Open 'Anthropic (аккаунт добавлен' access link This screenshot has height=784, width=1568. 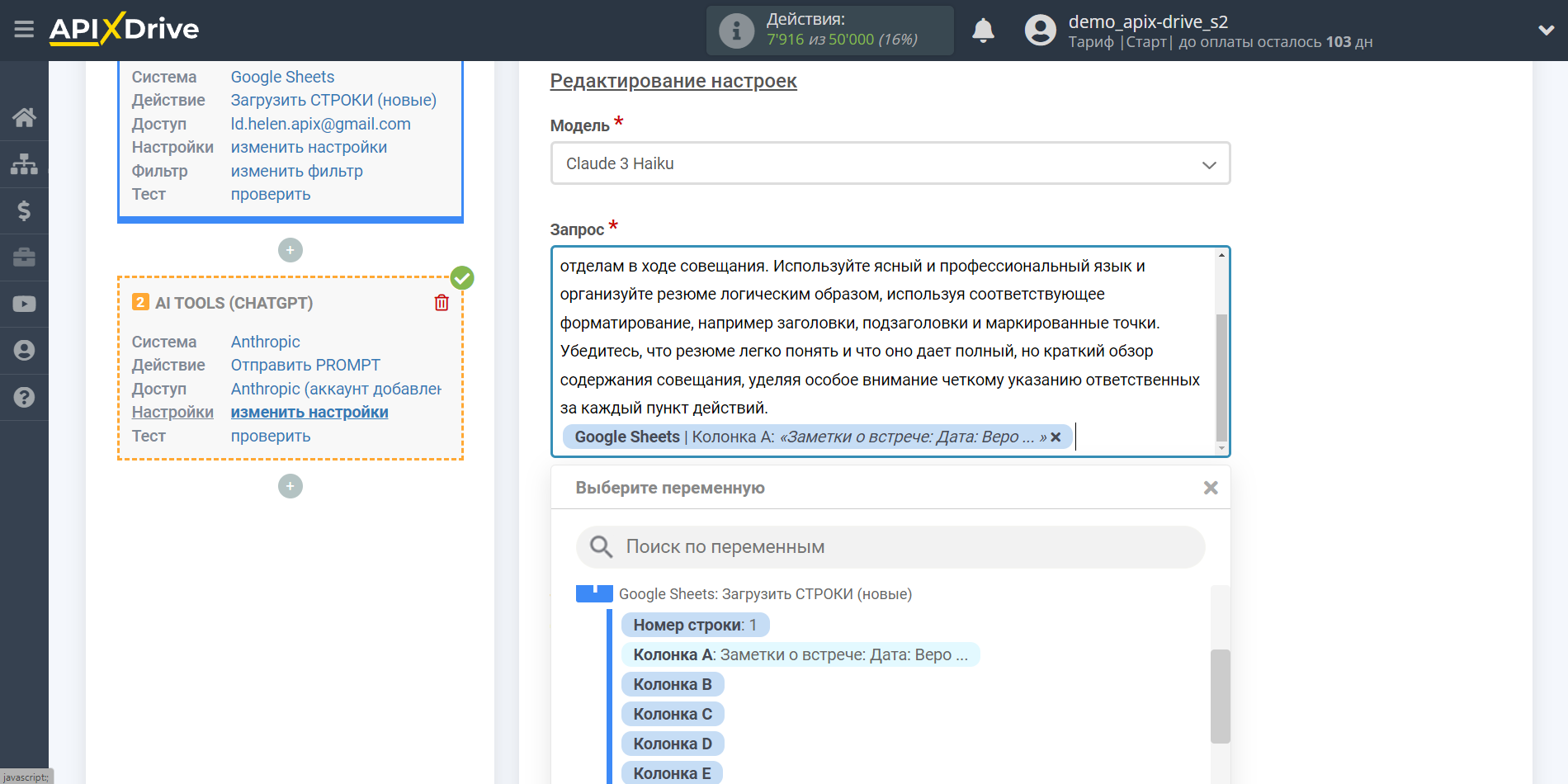point(336,389)
